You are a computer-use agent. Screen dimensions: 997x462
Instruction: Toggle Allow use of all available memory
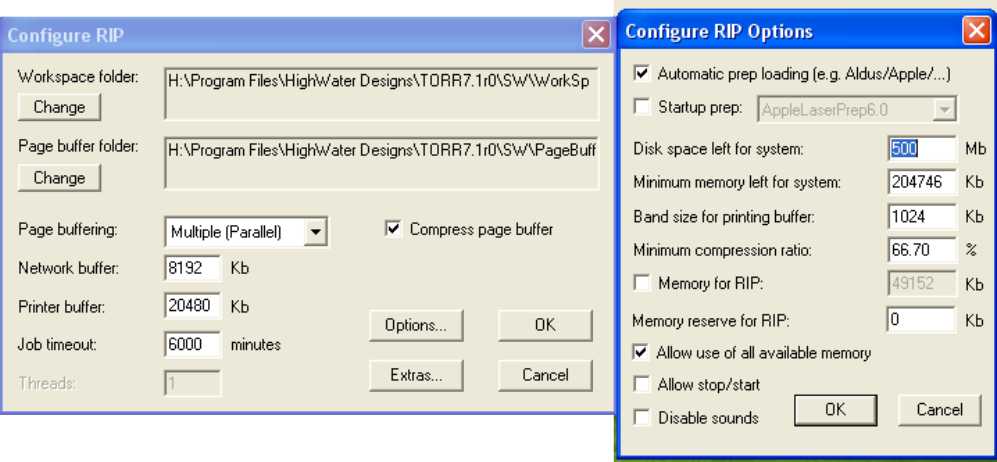(642, 352)
